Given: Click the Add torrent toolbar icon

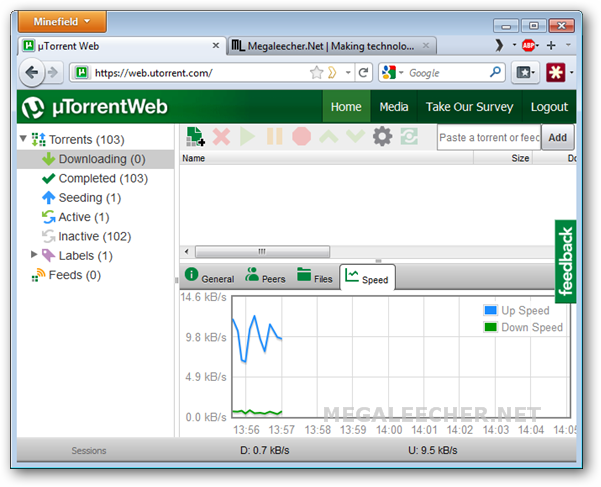Looking at the screenshot, I should pyautogui.click(x=195, y=136).
